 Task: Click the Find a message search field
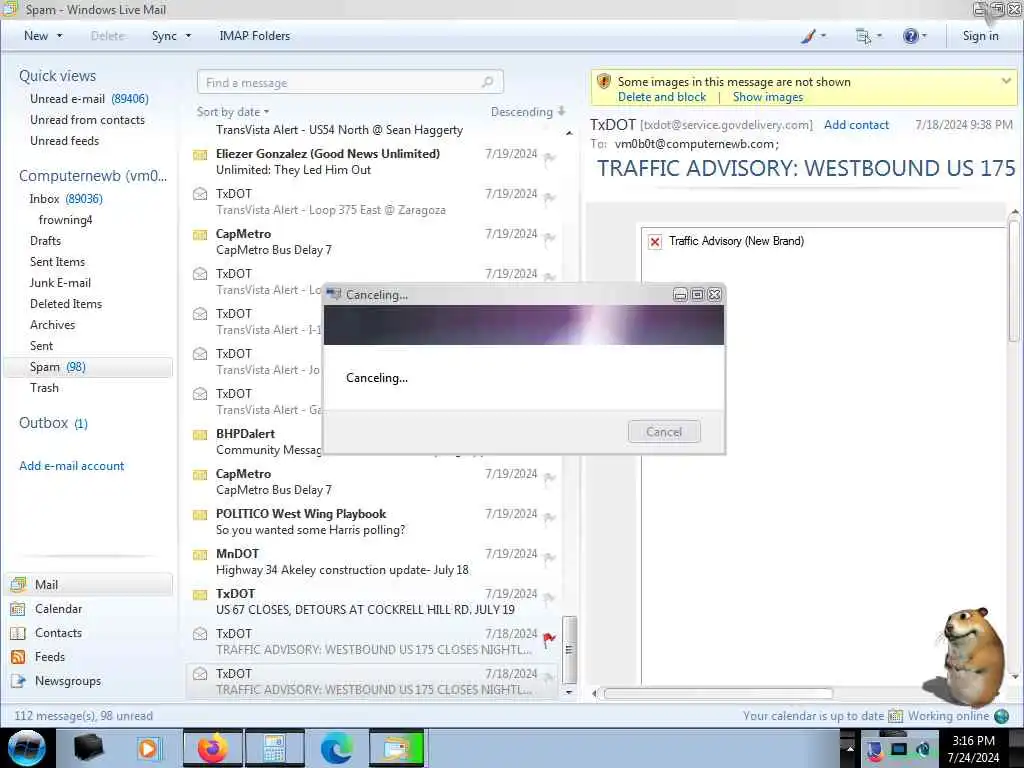349,82
